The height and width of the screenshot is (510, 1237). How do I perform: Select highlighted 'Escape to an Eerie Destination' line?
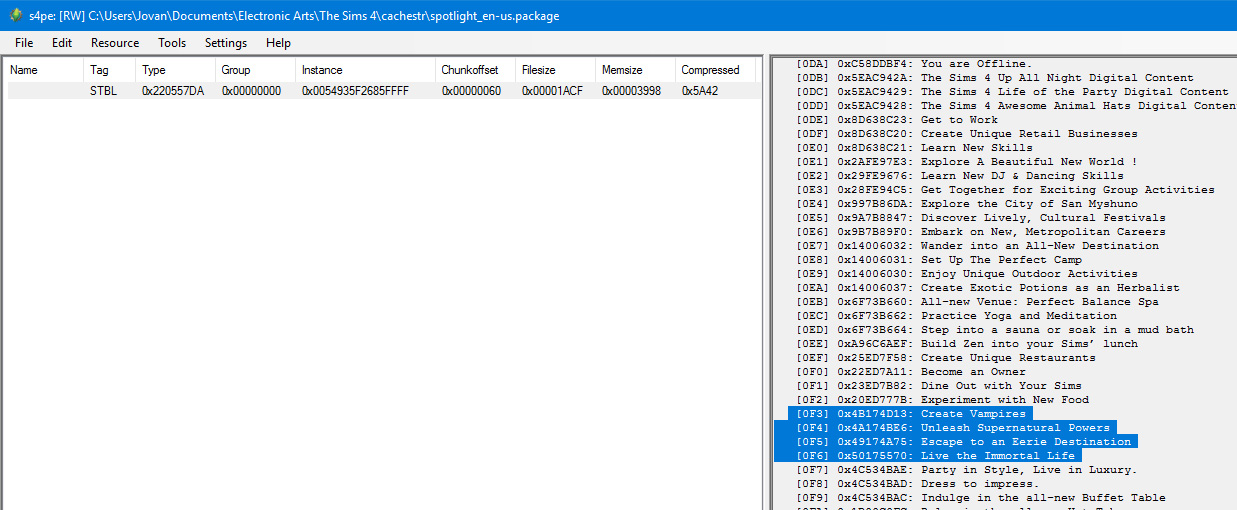tap(963, 442)
